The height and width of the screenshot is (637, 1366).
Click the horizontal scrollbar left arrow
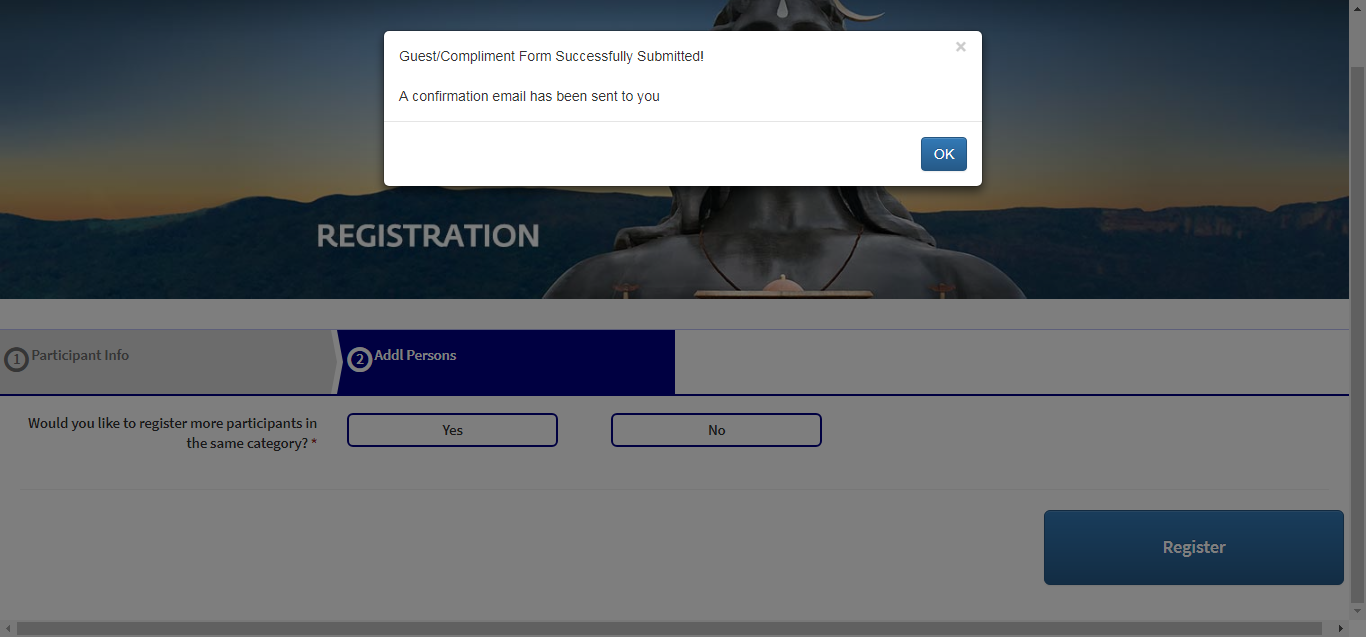(x=8, y=629)
